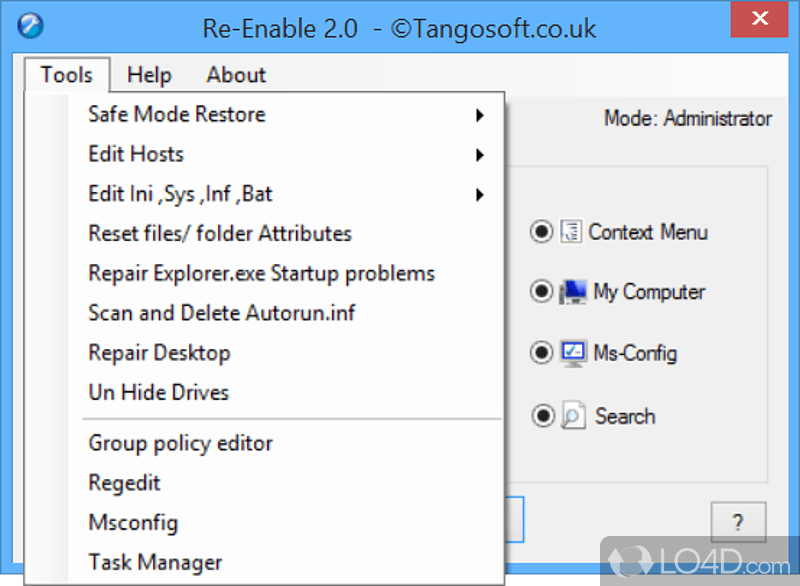Select Repair Desktop from the Tools menu
This screenshot has height=586, width=800.
tap(159, 352)
